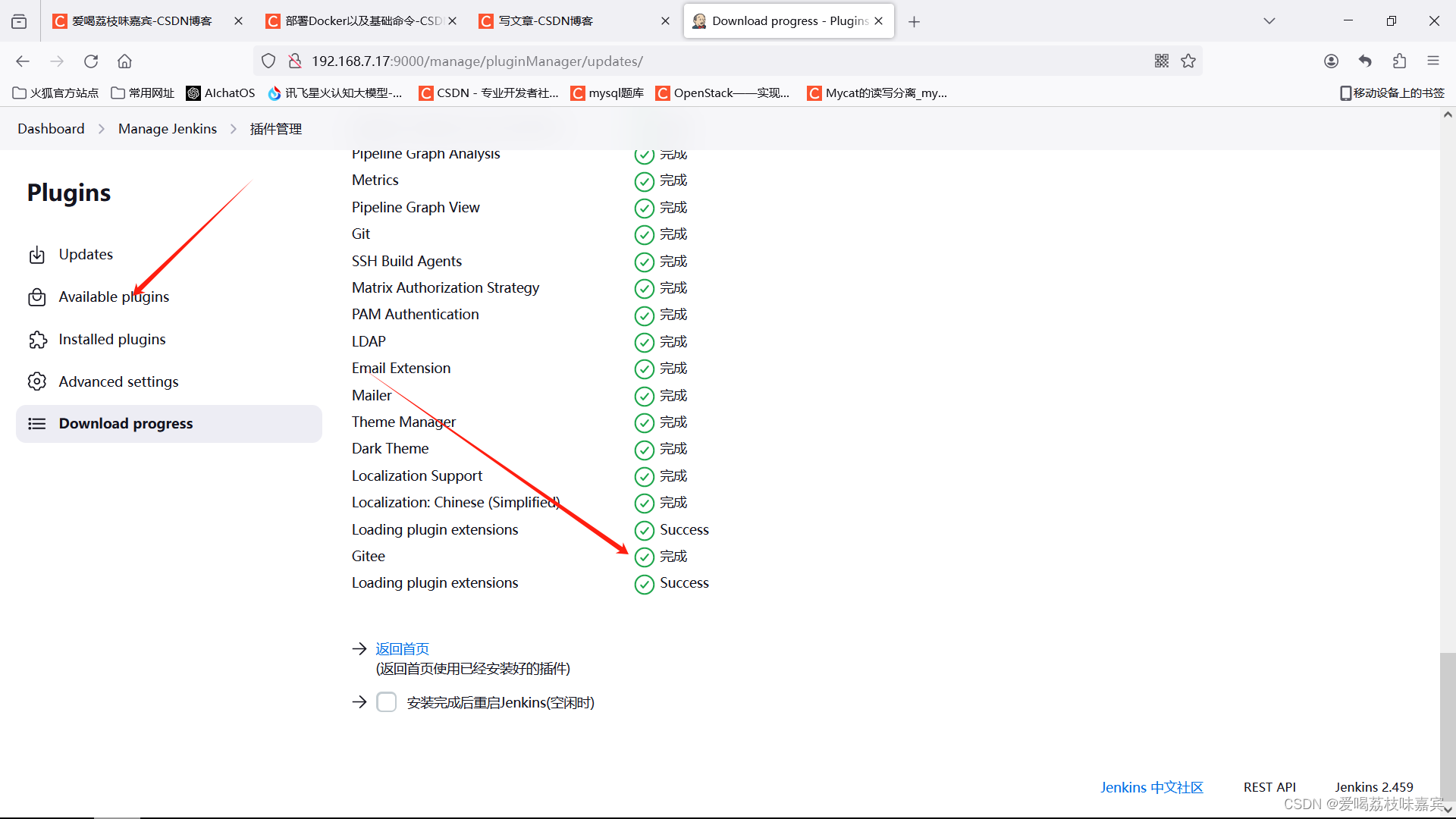Open Available plugins in sidebar
The image size is (1456, 819).
point(169,297)
